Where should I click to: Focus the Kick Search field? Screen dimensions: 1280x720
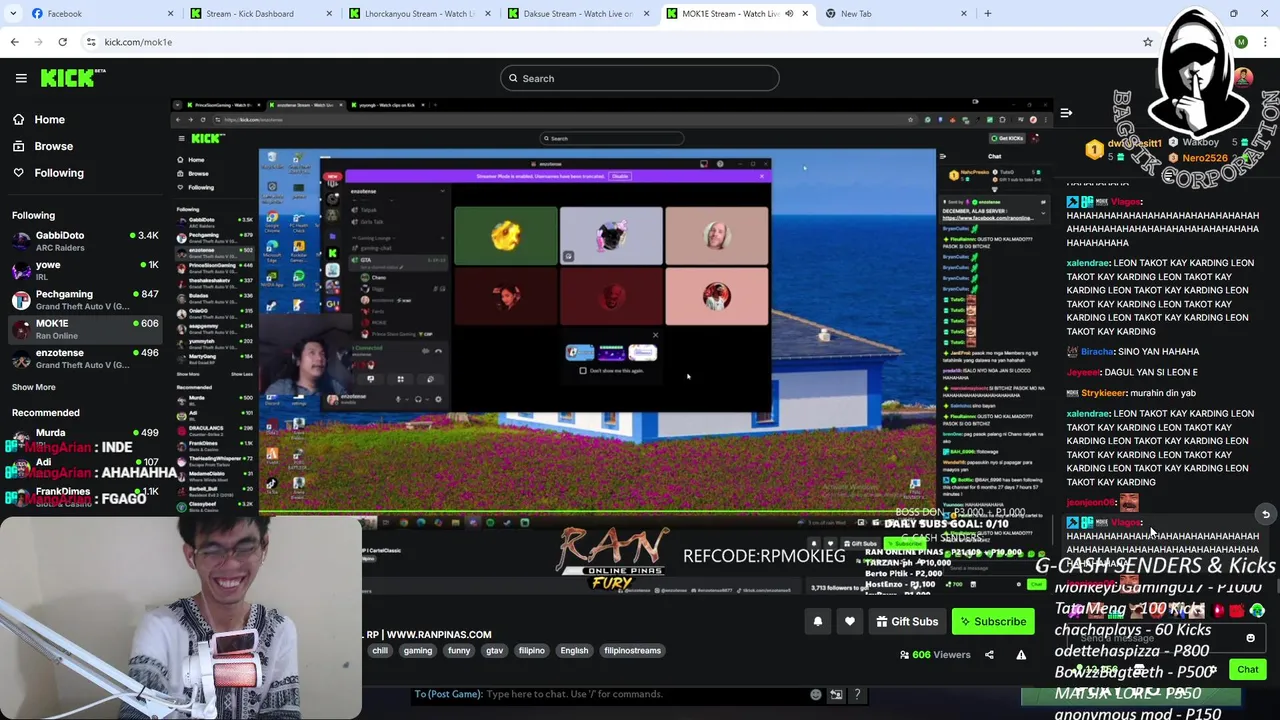(640, 78)
